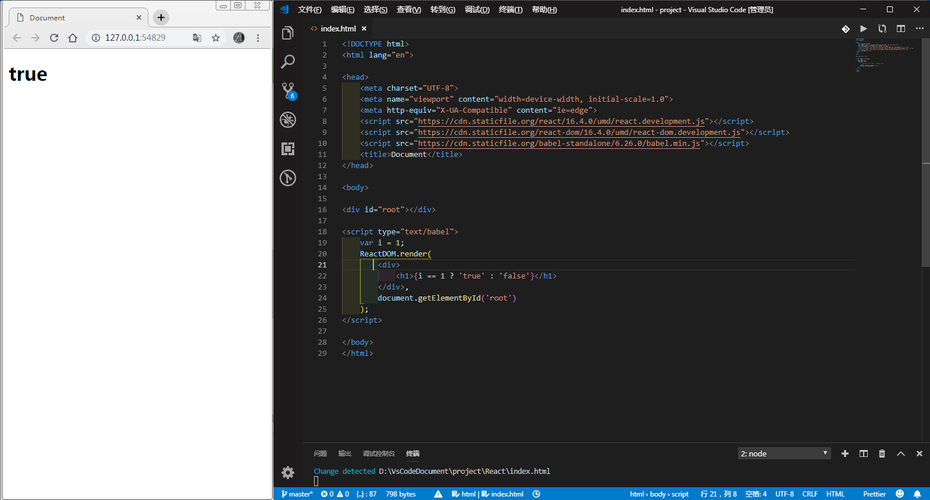This screenshot has height=500, width=930.
Task: Open the 选择(S) menu
Action: pyautogui.click(x=375, y=9)
